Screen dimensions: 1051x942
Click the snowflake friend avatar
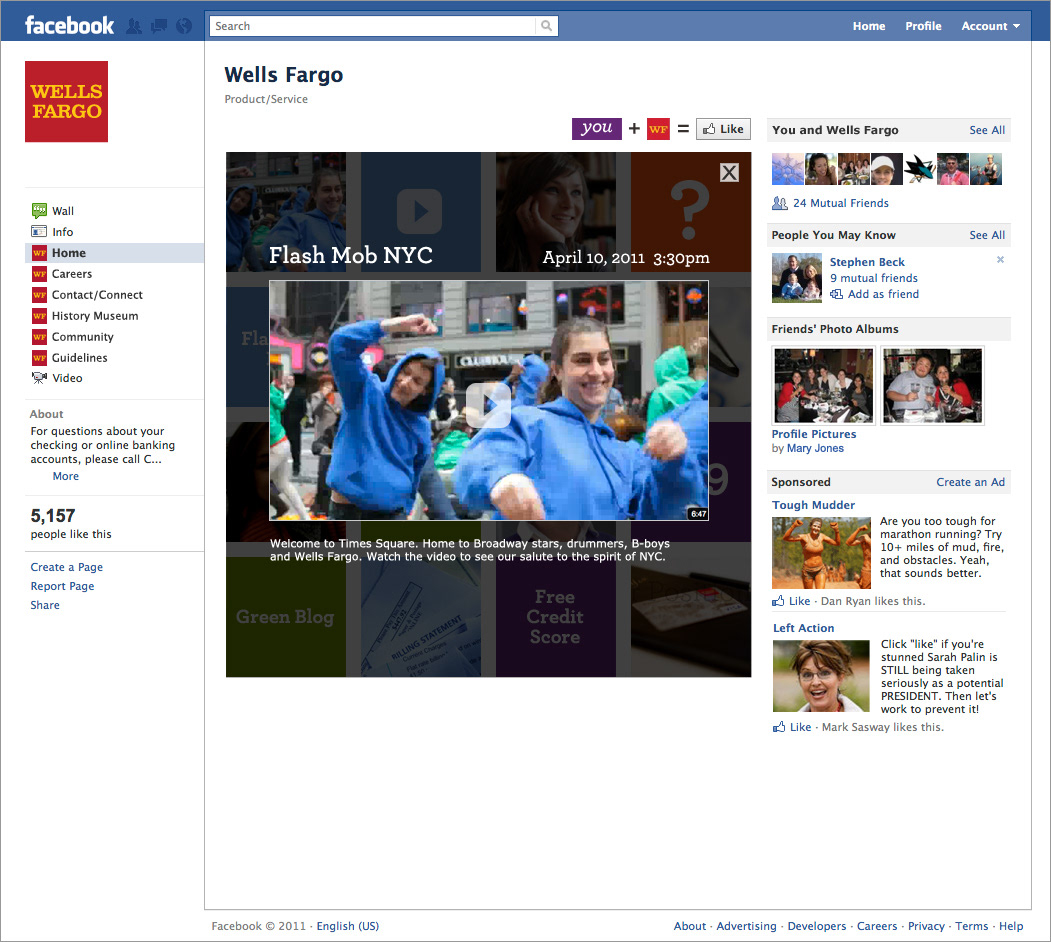tap(788, 169)
